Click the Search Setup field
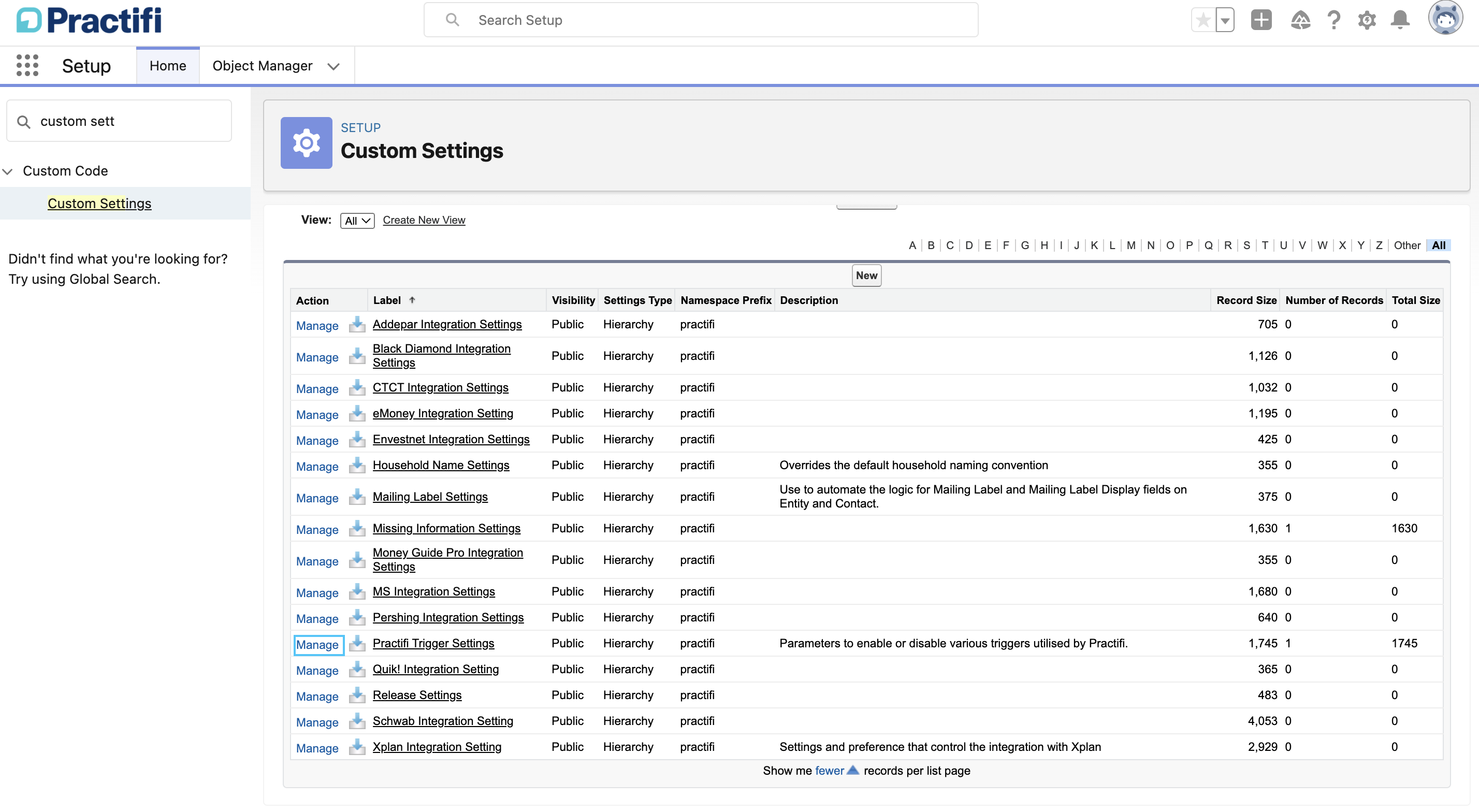The image size is (1479, 812). pos(701,20)
